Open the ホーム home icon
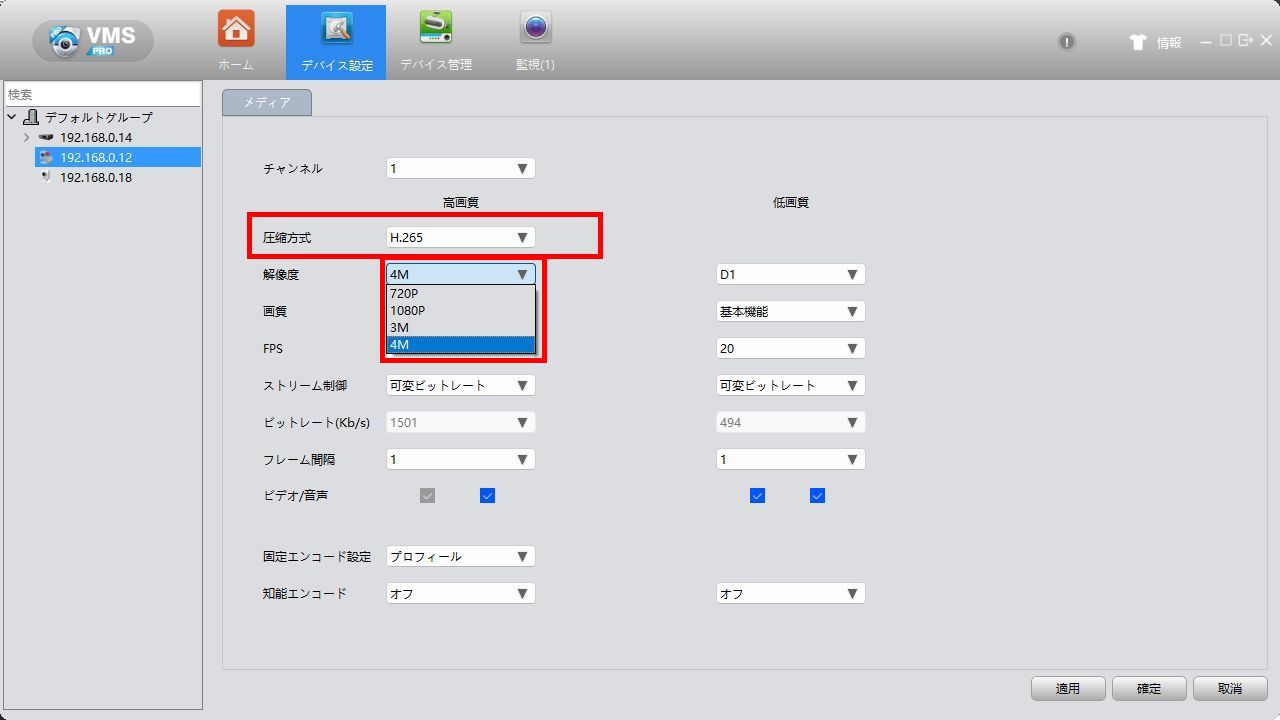 236,29
